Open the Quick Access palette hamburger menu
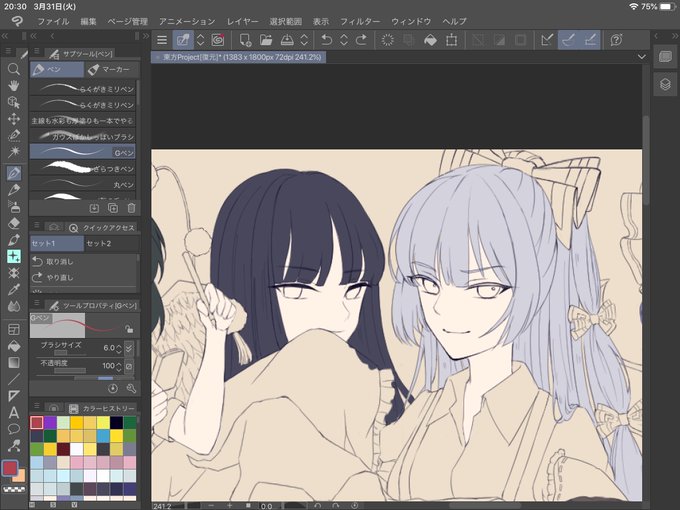680x510 pixels. click(37, 226)
